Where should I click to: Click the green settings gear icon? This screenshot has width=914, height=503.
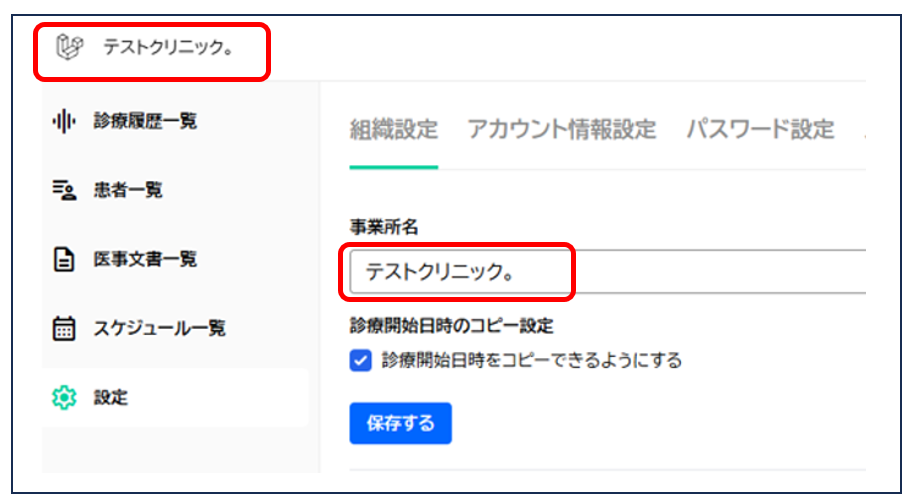(63, 398)
